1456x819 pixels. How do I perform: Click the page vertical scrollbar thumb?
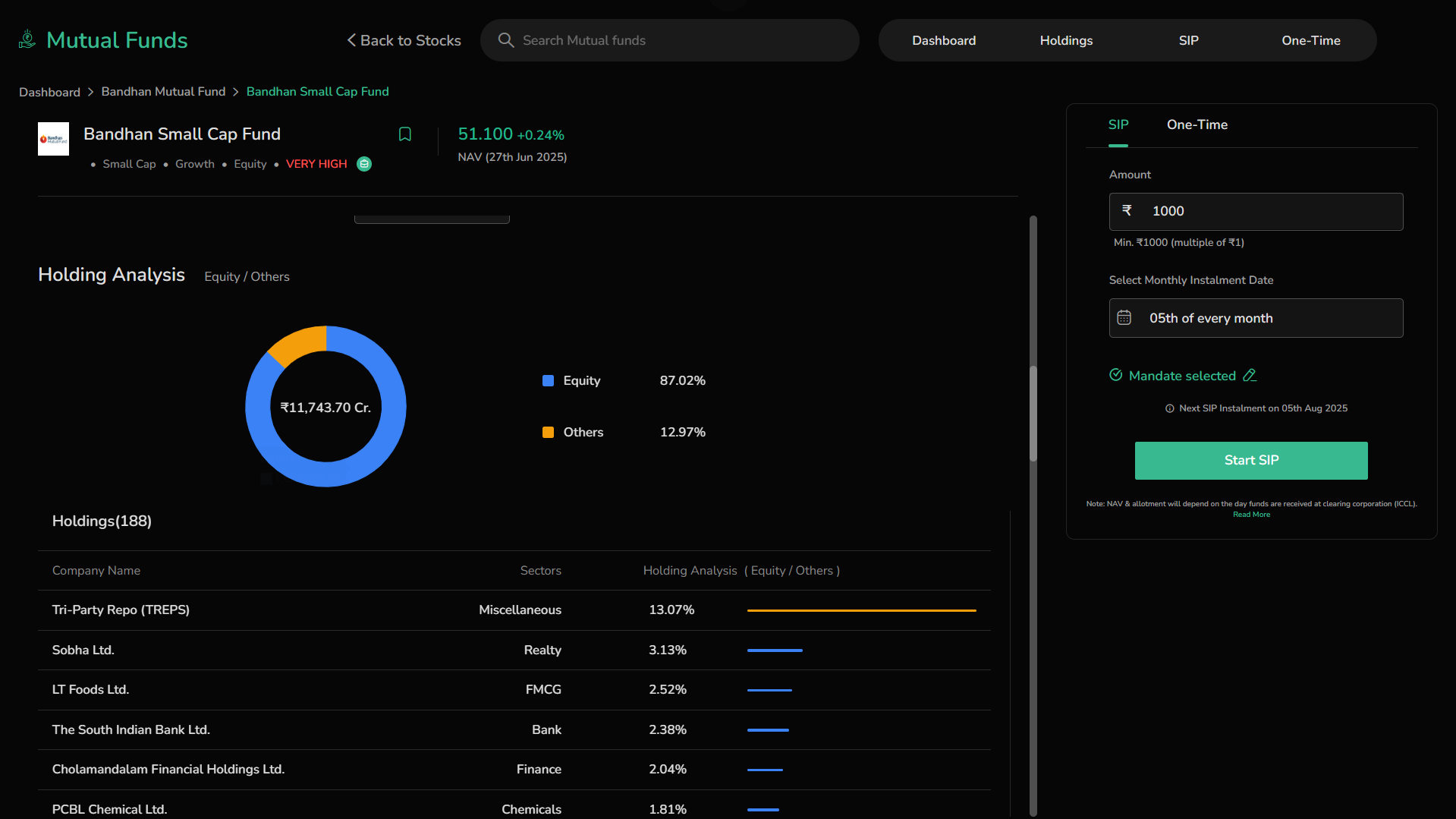(1033, 414)
